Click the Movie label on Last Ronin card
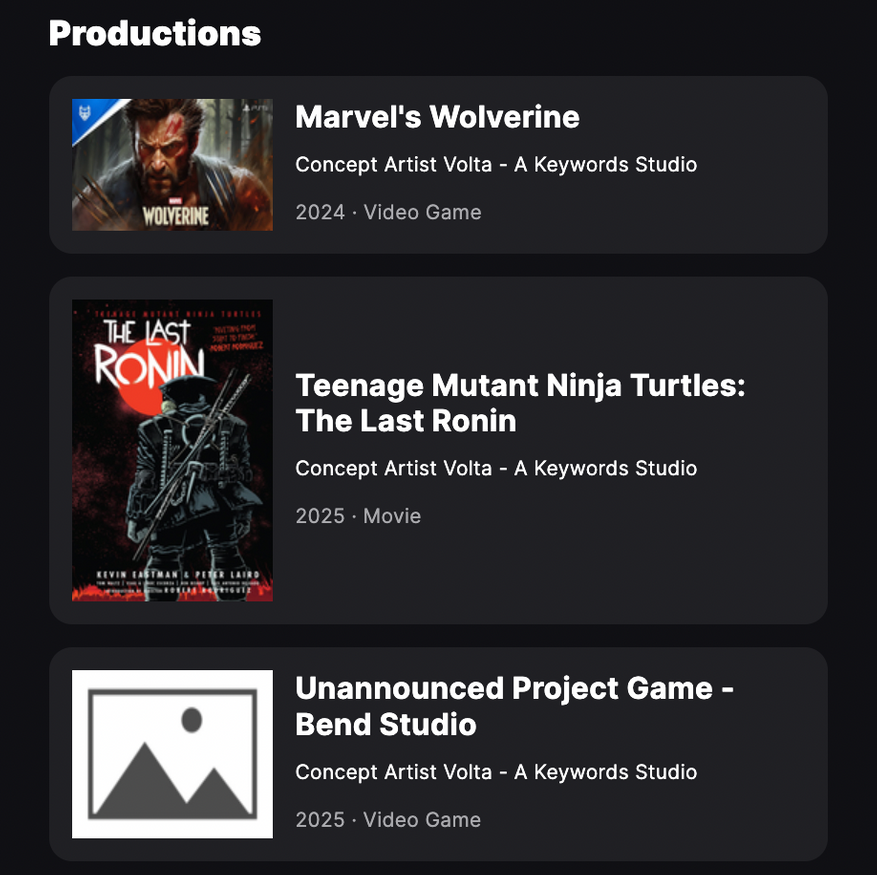Viewport: 877px width, 875px height. pos(392,516)
